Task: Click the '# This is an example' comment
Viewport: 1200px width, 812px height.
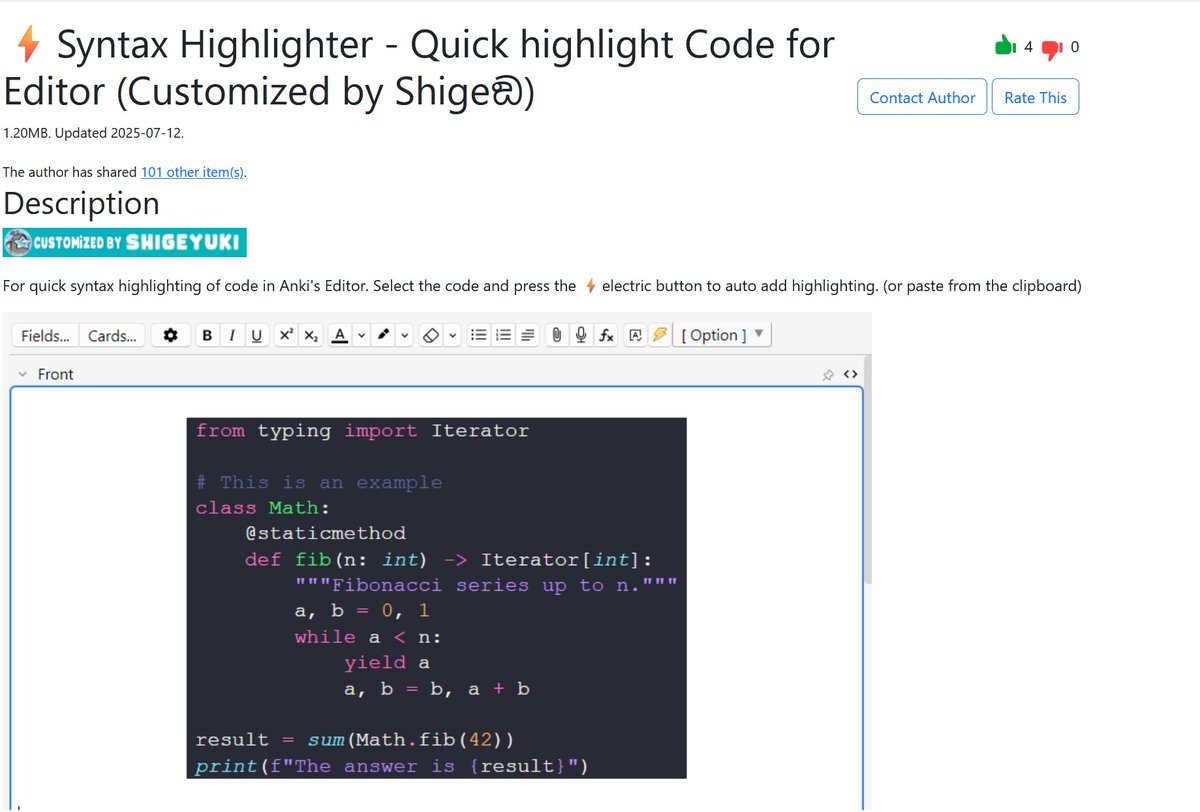Action: click(x=319, y=482)
